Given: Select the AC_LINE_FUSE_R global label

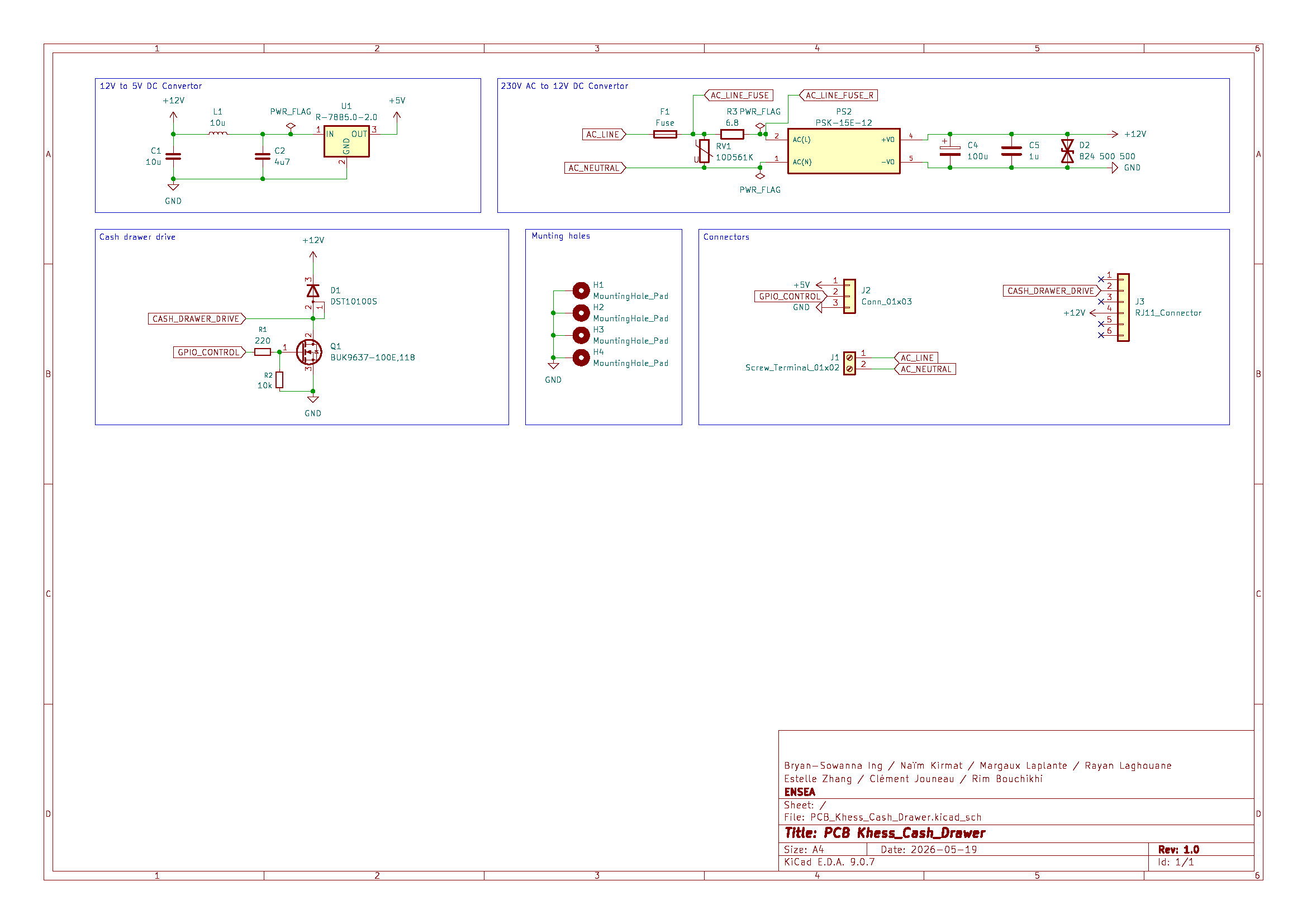Looking at the screenshot, I should coord(839,95).
